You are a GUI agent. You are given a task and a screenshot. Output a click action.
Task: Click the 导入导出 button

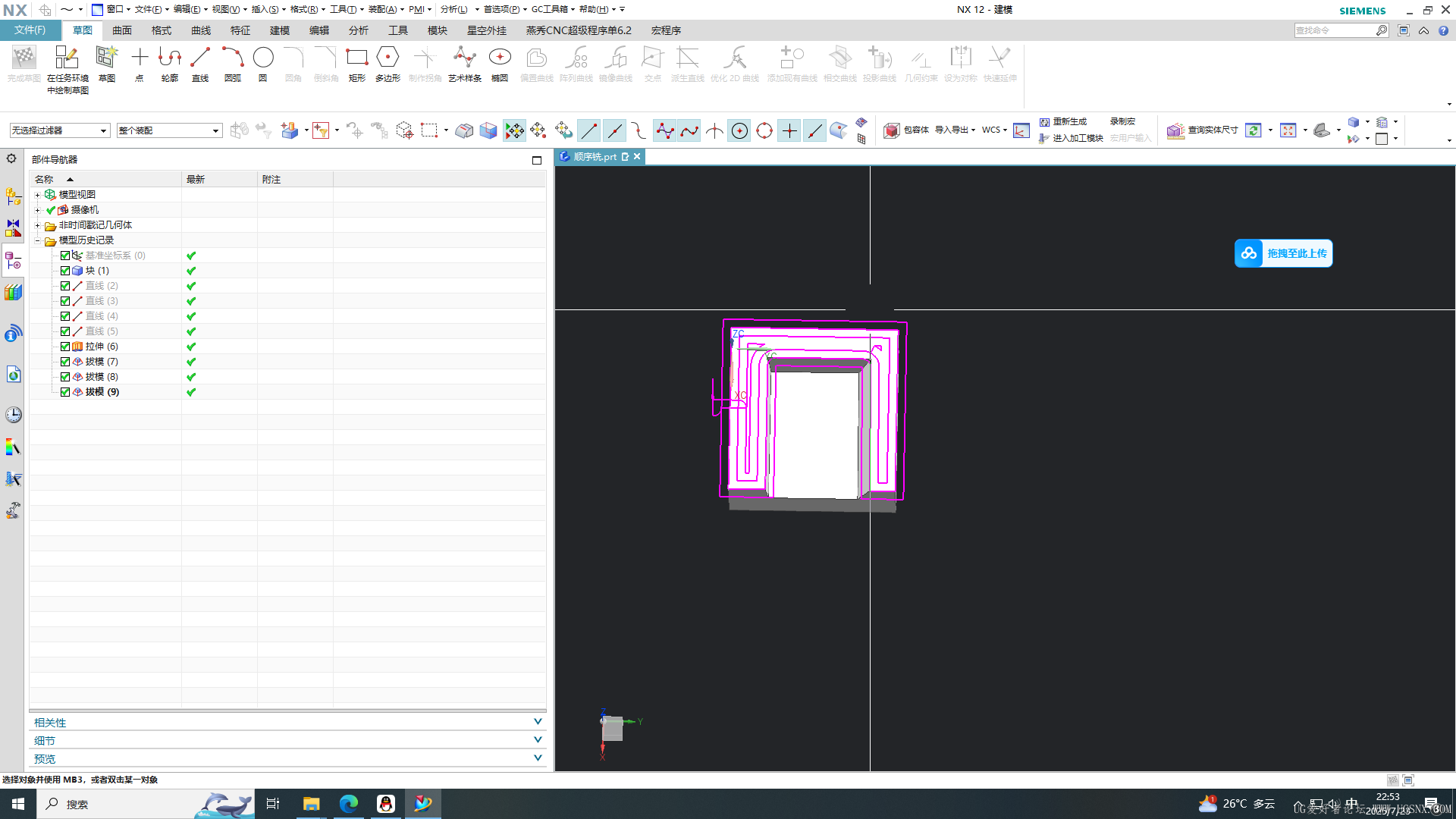click(955, 130)
